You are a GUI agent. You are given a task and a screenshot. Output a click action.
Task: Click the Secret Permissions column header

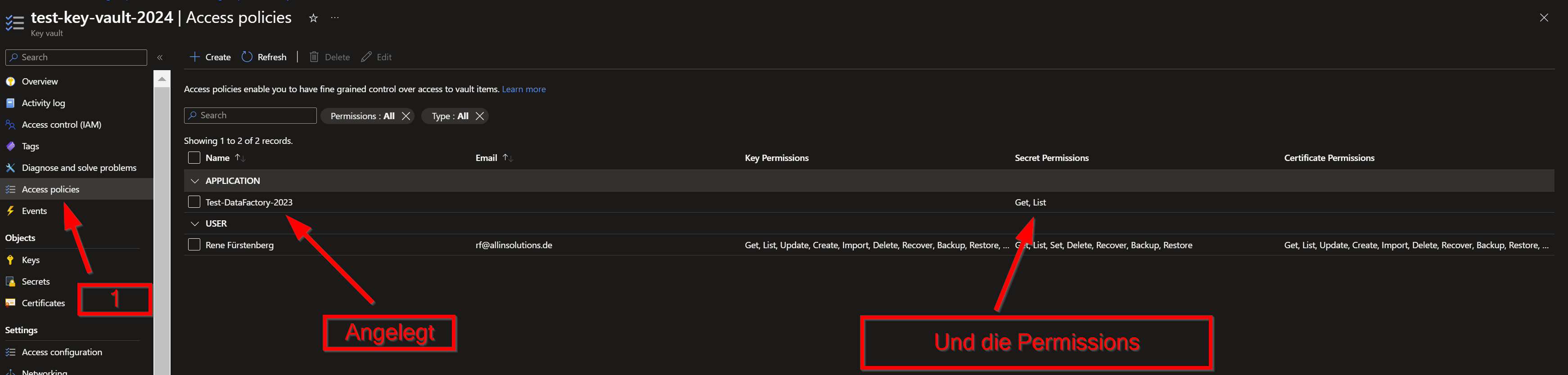[1051, 158]
